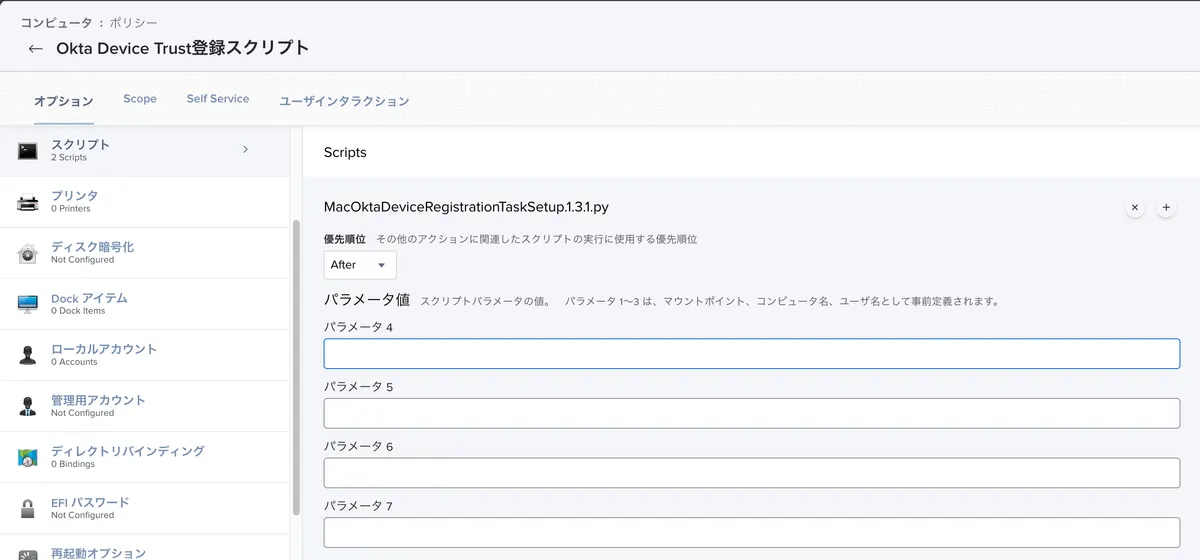Open the After priority dropdown

(360, 265)
